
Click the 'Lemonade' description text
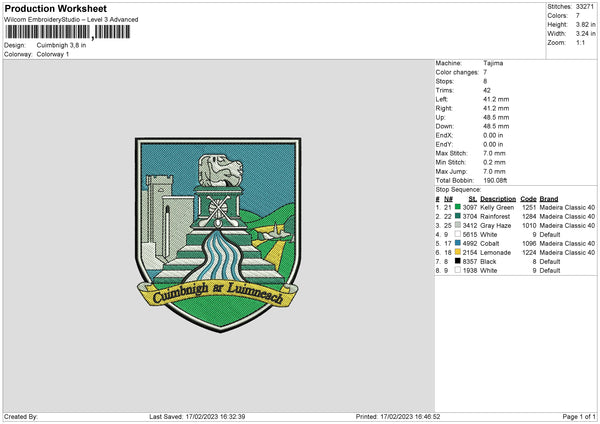pyautogui.click(x=496, y=253)
